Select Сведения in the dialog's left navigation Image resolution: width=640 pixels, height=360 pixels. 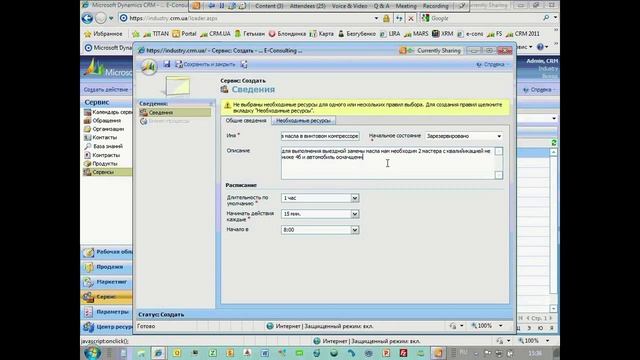coord(175,113)
